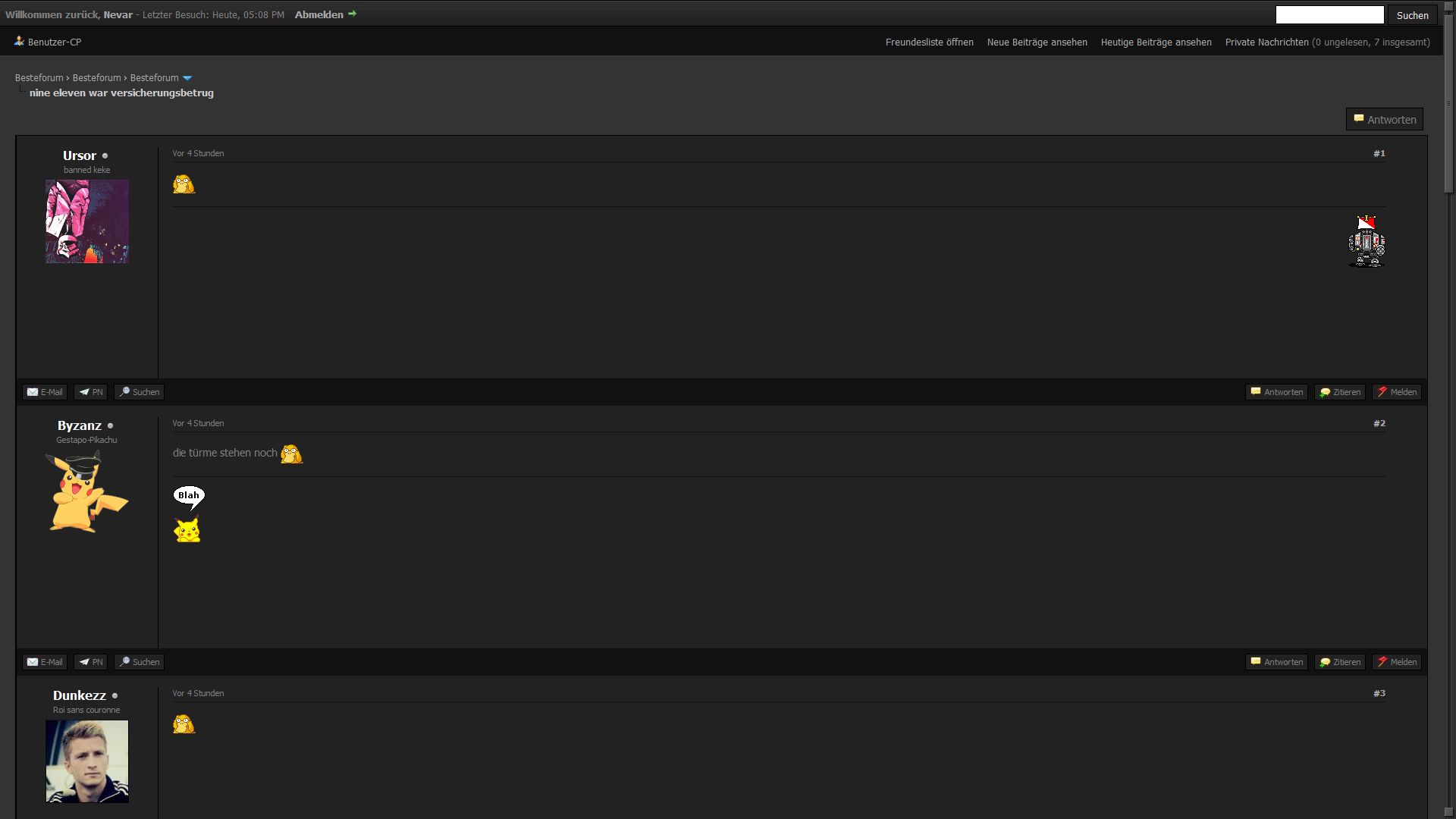Click Ursor's online status dot

105,156
